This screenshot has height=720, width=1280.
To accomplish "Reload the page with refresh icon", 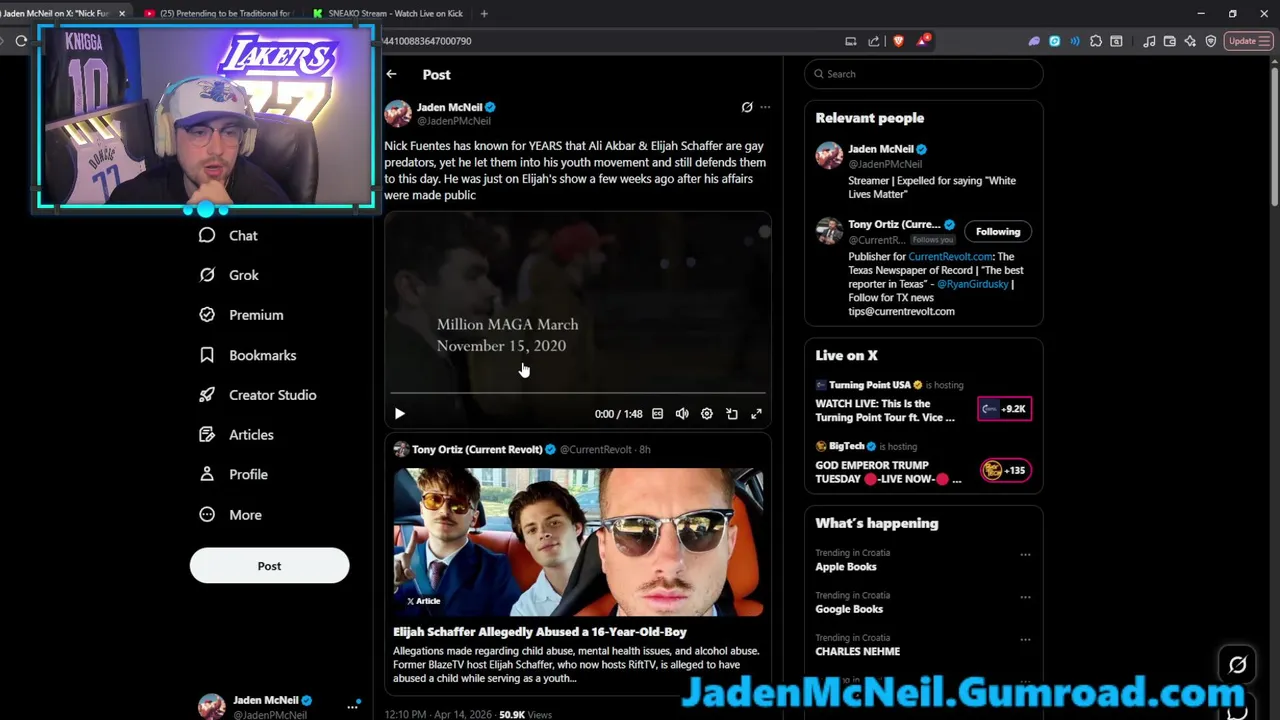I will click(x=21, y=41).
